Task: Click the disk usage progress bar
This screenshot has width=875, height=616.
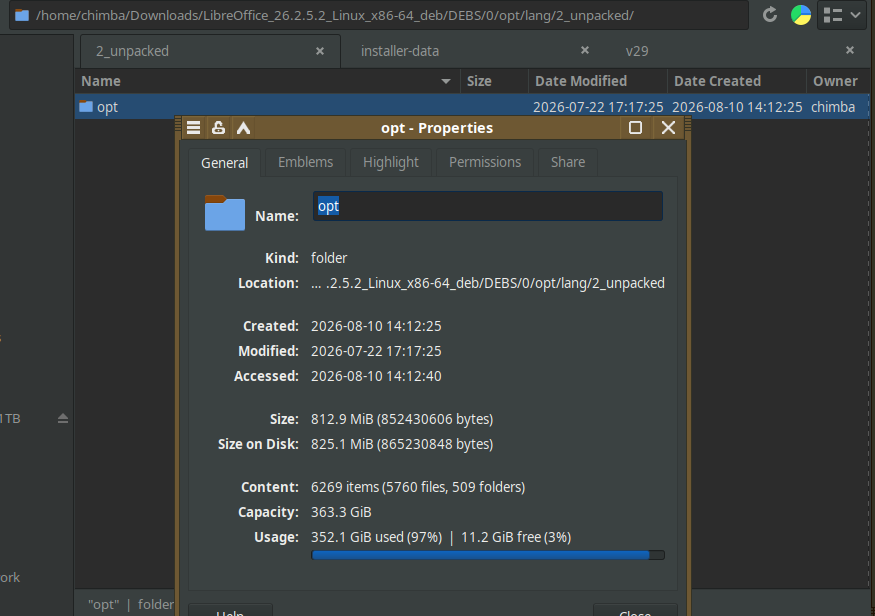Action: point(488,555)
